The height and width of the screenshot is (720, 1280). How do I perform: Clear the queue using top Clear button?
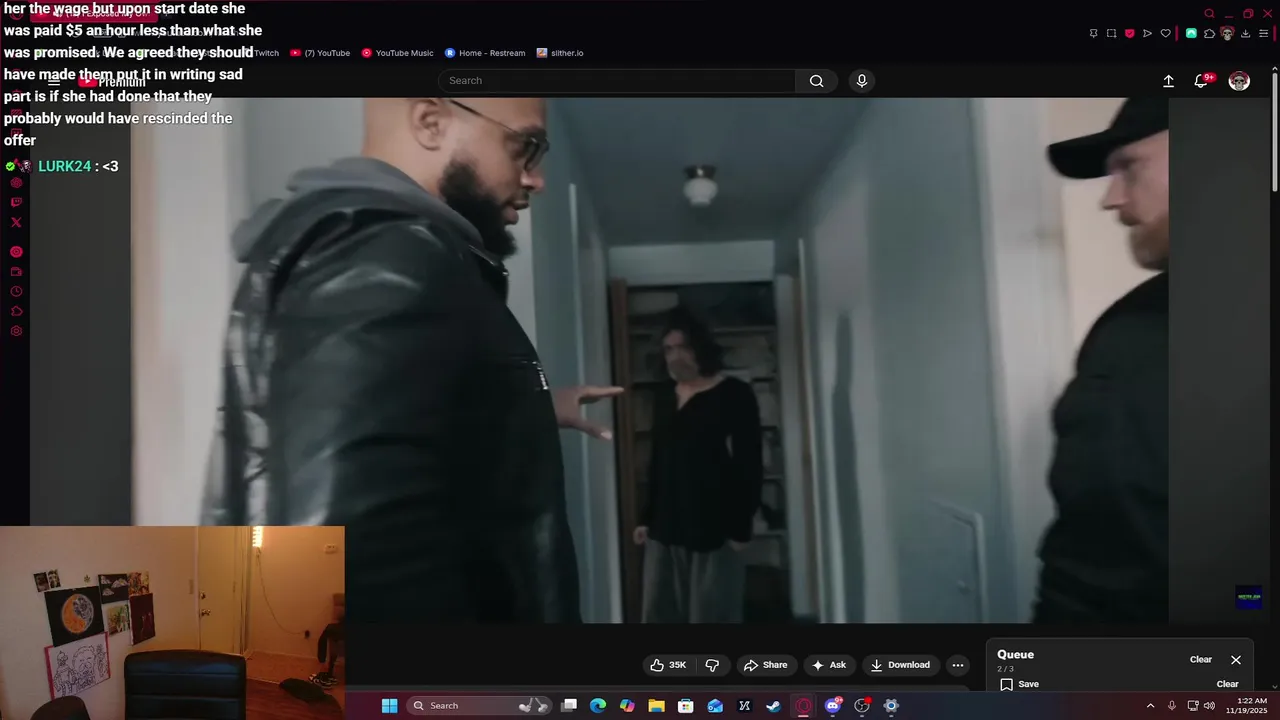[x=1201, y=660]
